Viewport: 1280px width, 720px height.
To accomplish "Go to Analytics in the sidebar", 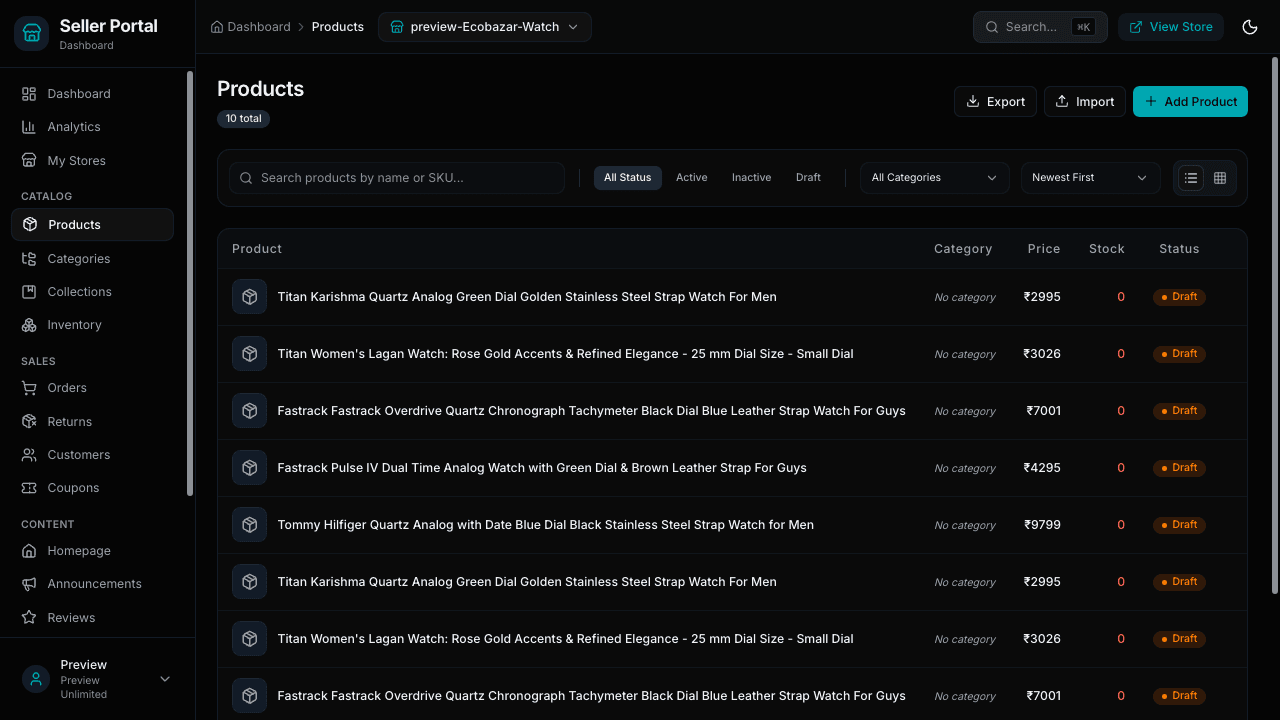I will (x=93, y=127).
